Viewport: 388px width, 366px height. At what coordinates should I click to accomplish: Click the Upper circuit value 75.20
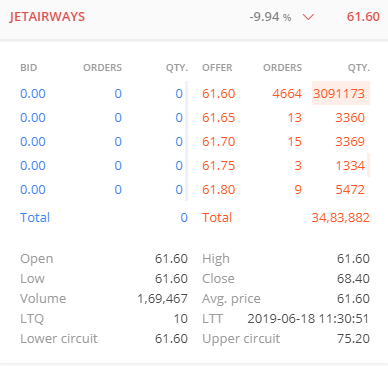click(353, 339)
